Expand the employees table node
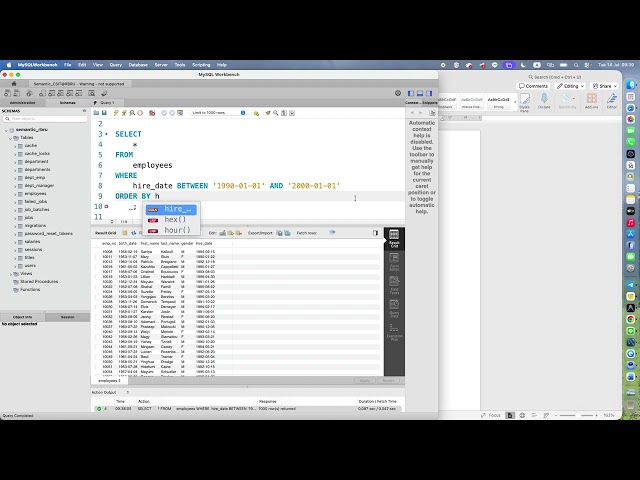Screen dimensions: 640x480 [15, 194]
